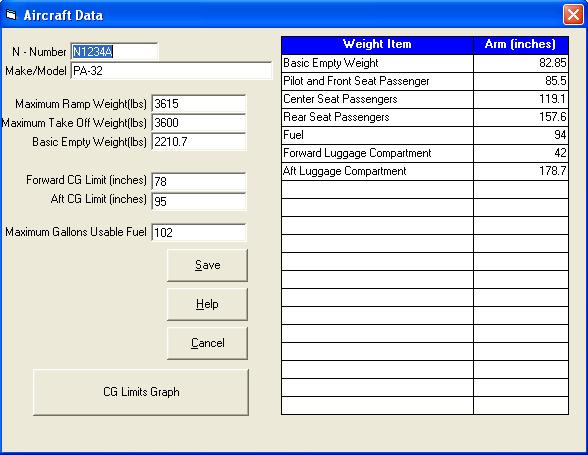
Task: Select the Forward Luggage Compartment row
Action: pyautogui.click(x=425, y=153)
